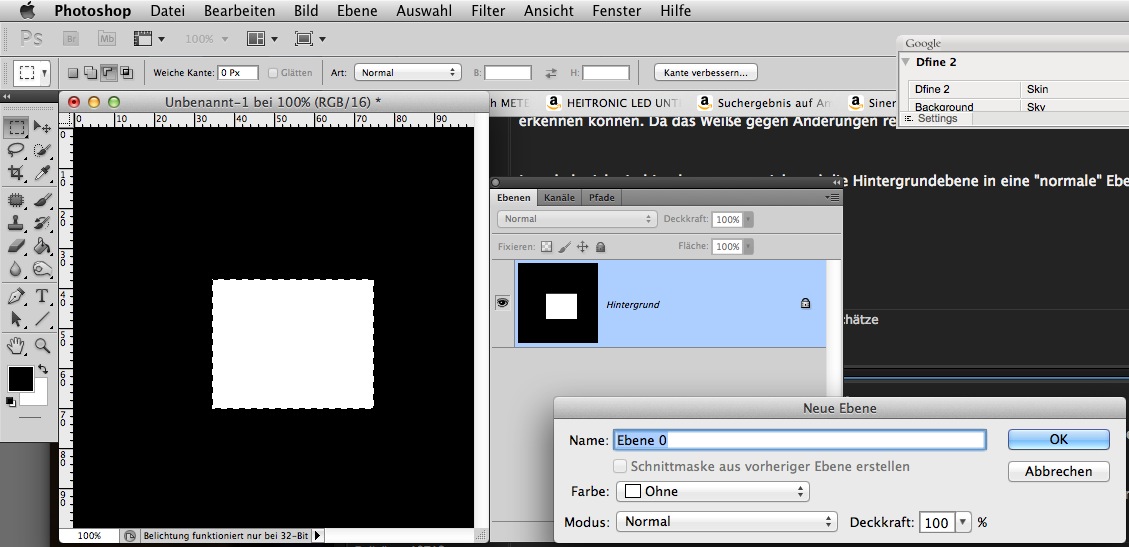Launch Mini Bridge with the Mb icon
1129x547 pixels.
[107, 39]
